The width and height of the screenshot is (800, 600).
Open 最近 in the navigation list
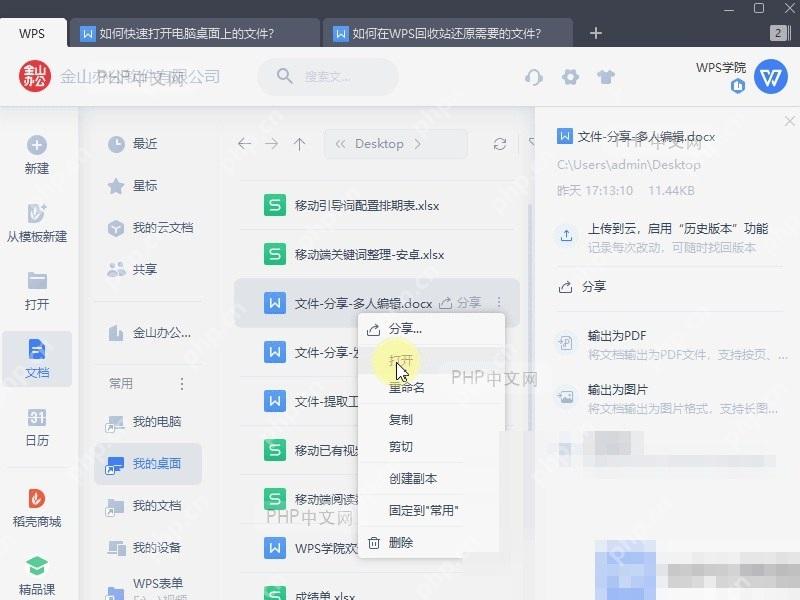coord(148,144)
